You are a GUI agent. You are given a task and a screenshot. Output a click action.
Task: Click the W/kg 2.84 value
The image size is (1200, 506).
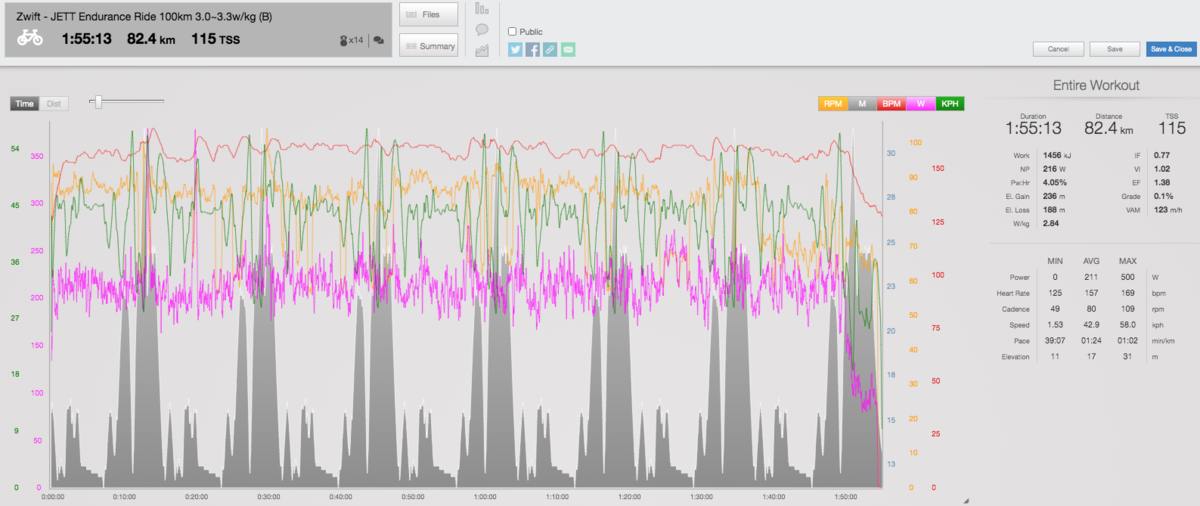click(x=1051, y=225)
